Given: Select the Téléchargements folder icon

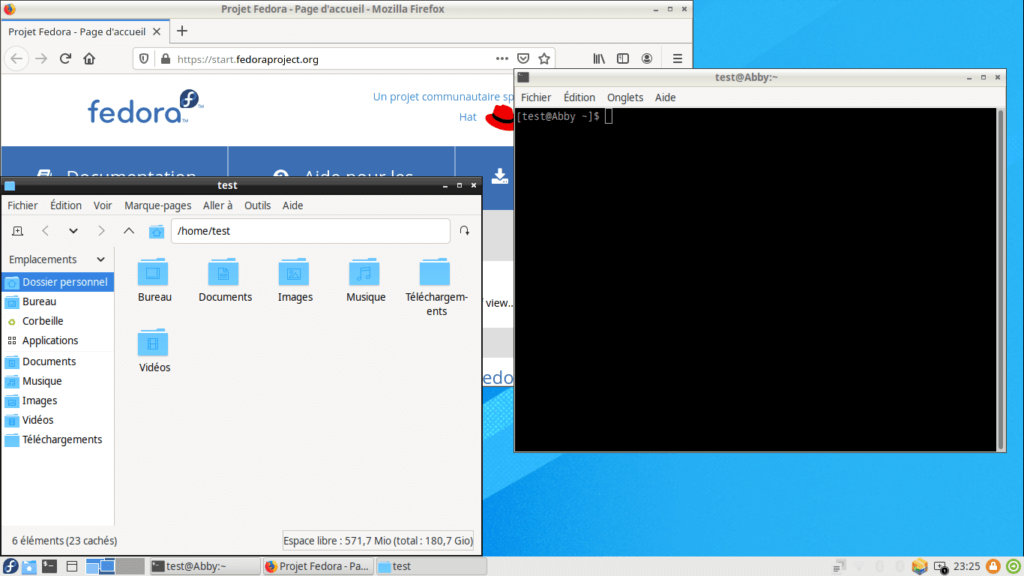Looking at the screenshot, I should pos(435,272).
